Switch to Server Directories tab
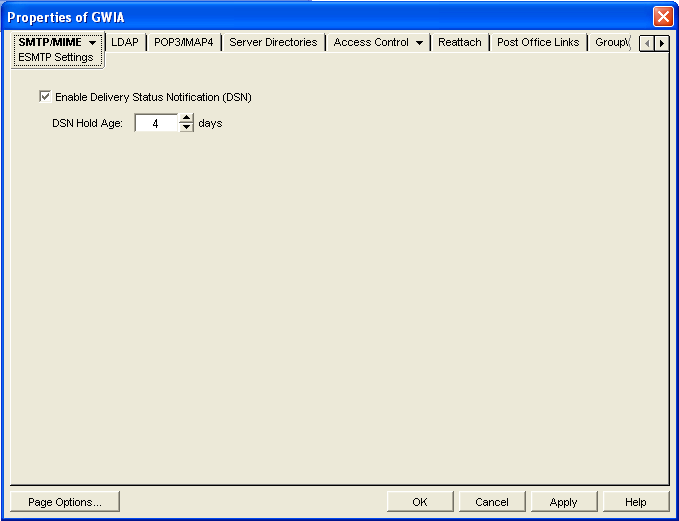 273,42
